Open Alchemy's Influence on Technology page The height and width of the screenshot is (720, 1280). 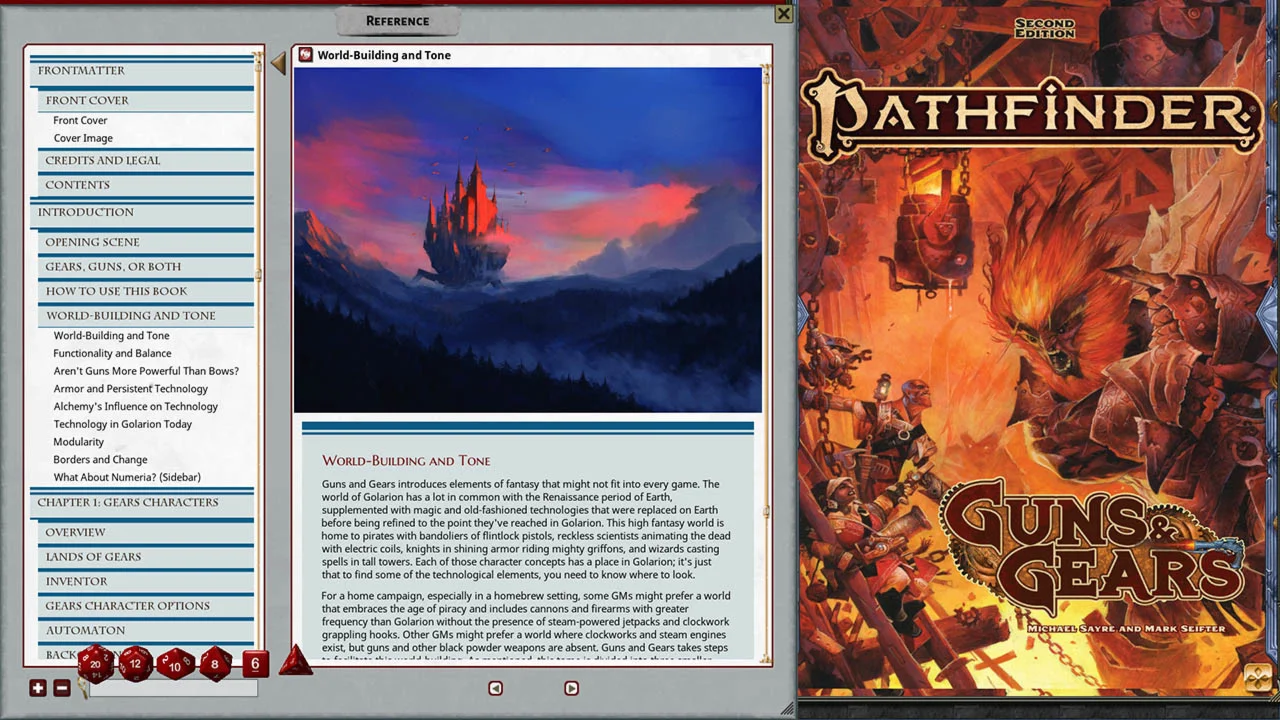pos(135,406)
